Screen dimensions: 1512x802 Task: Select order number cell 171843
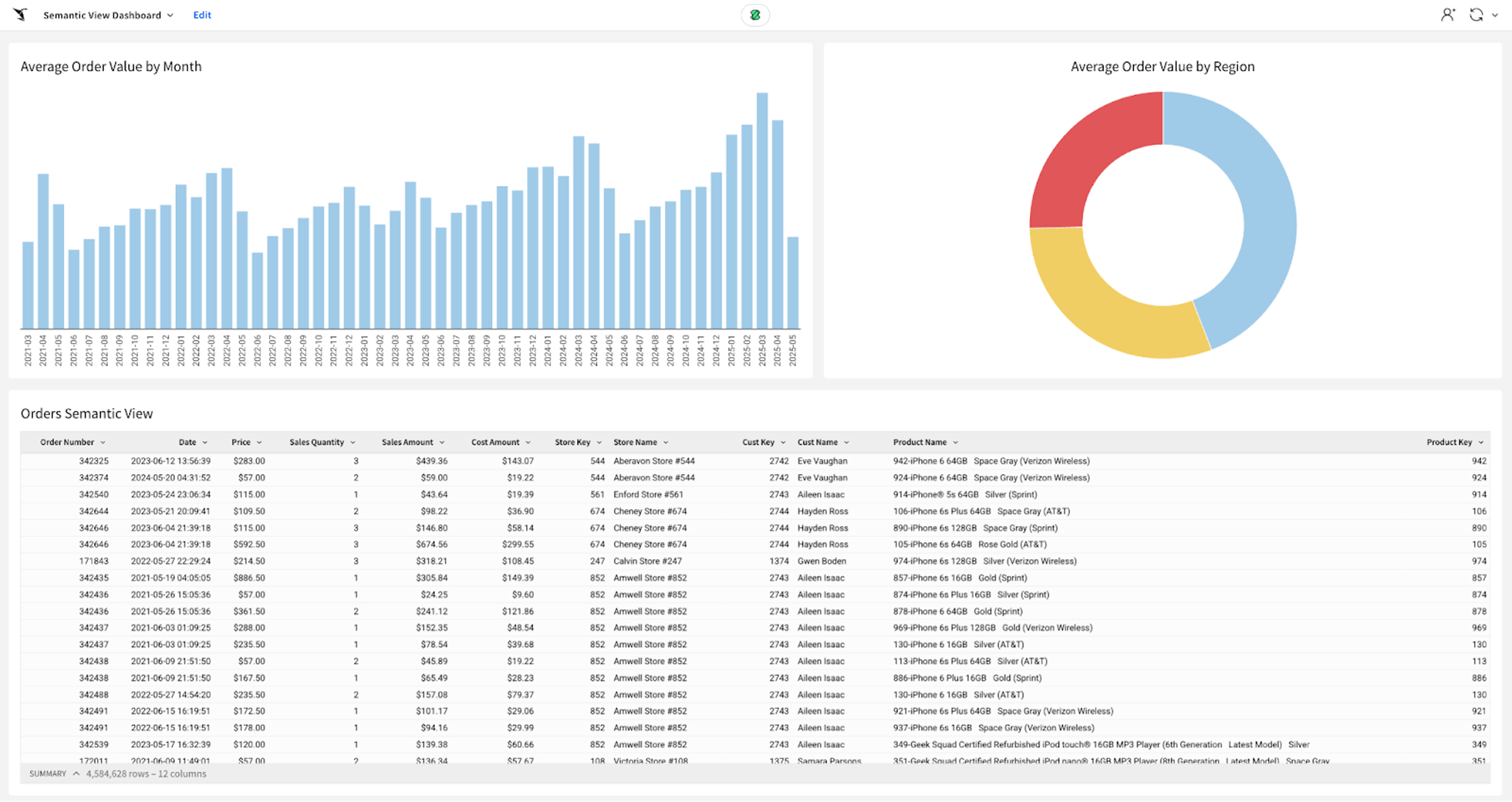94,562
